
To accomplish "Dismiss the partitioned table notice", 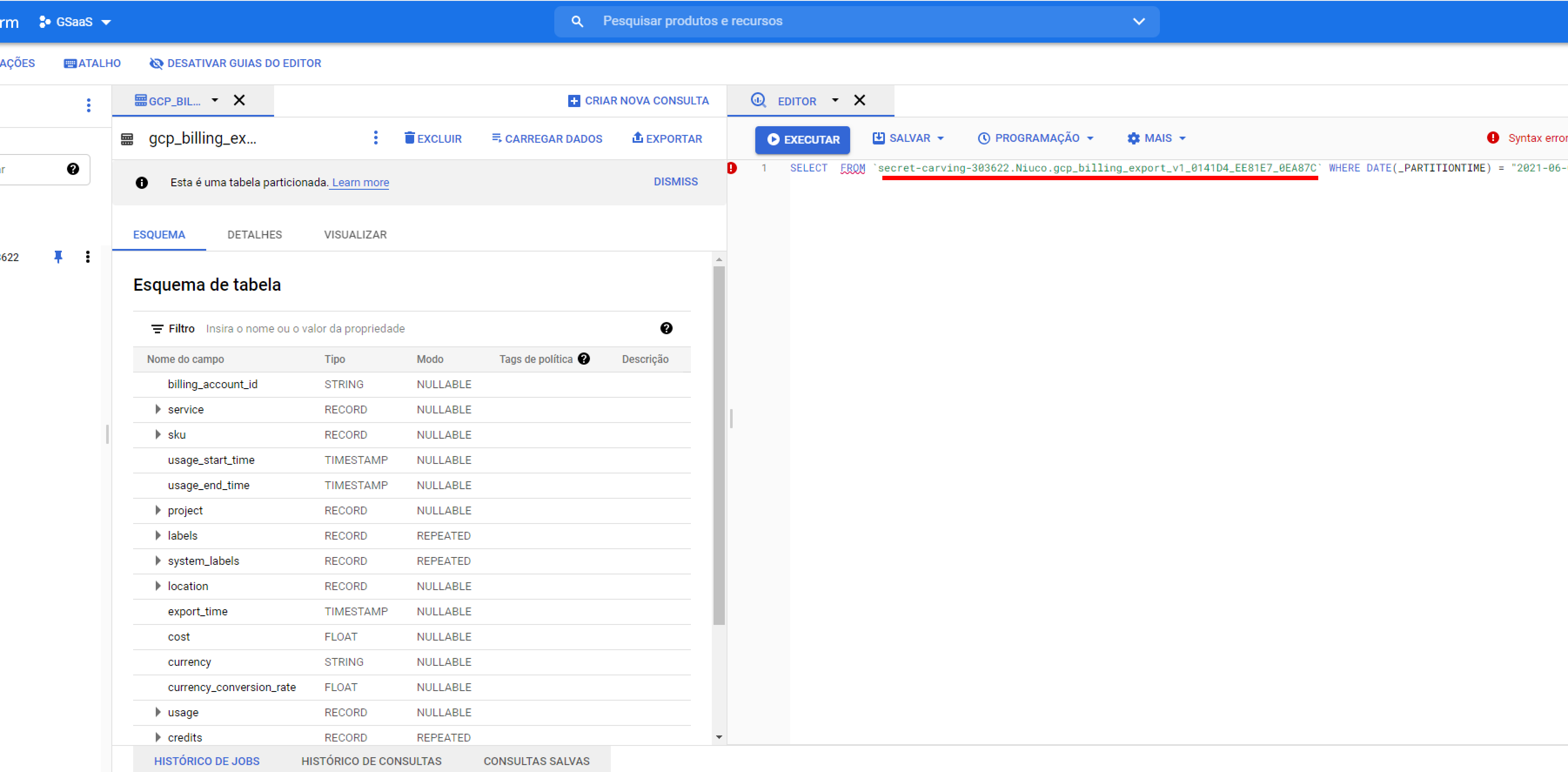I will [675, 181].
